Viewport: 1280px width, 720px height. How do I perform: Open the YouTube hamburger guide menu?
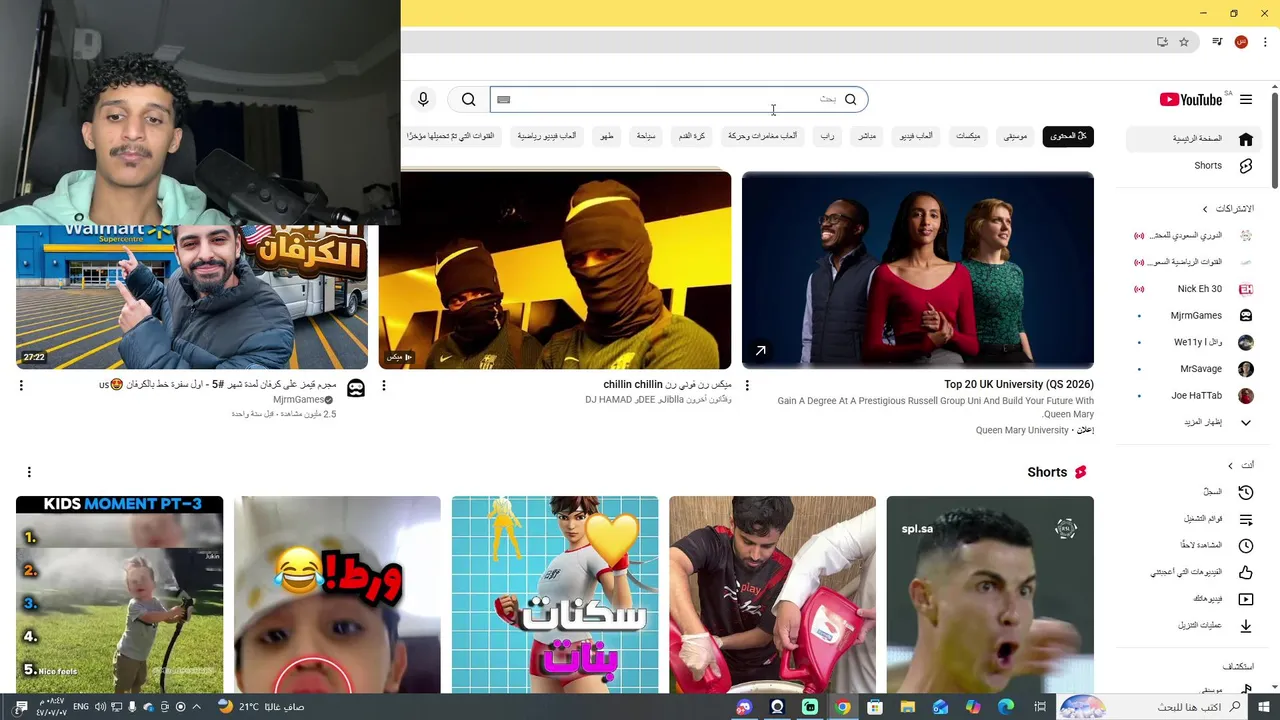point(1245,100)
